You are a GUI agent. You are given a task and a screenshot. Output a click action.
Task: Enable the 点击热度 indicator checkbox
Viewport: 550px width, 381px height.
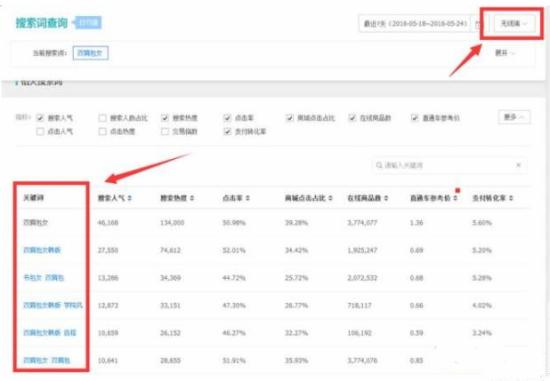[102, 132]
